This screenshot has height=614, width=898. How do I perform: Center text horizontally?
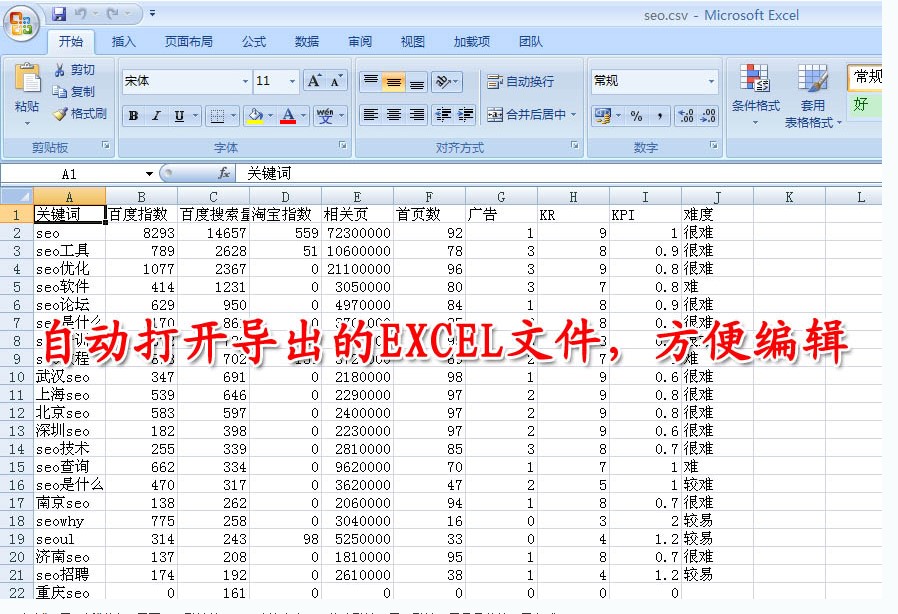393,115
